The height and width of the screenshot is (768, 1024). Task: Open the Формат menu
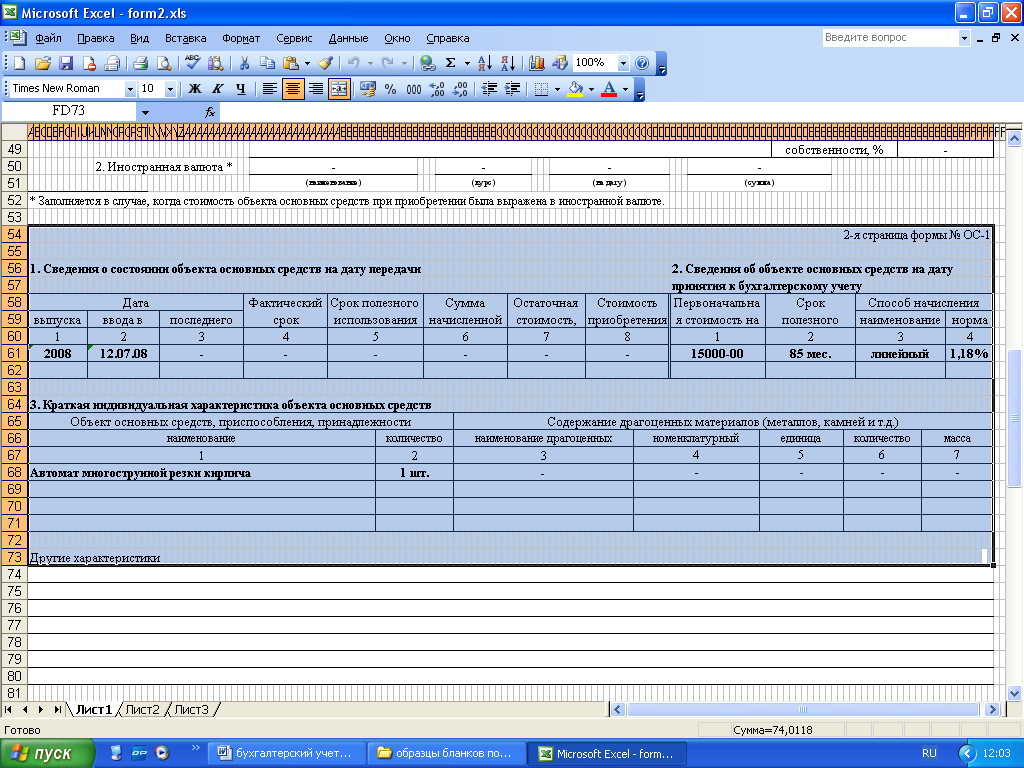pos(241,38)
